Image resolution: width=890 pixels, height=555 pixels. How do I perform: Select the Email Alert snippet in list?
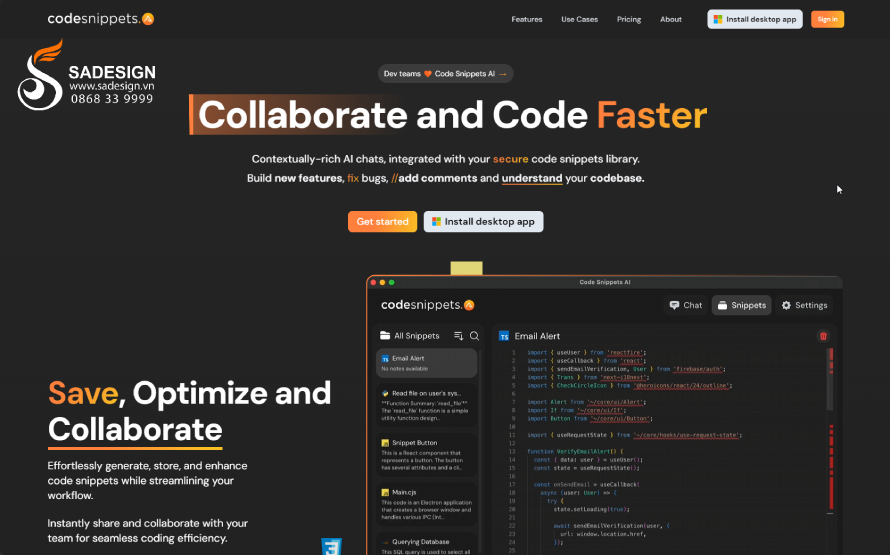pos(426,363)
